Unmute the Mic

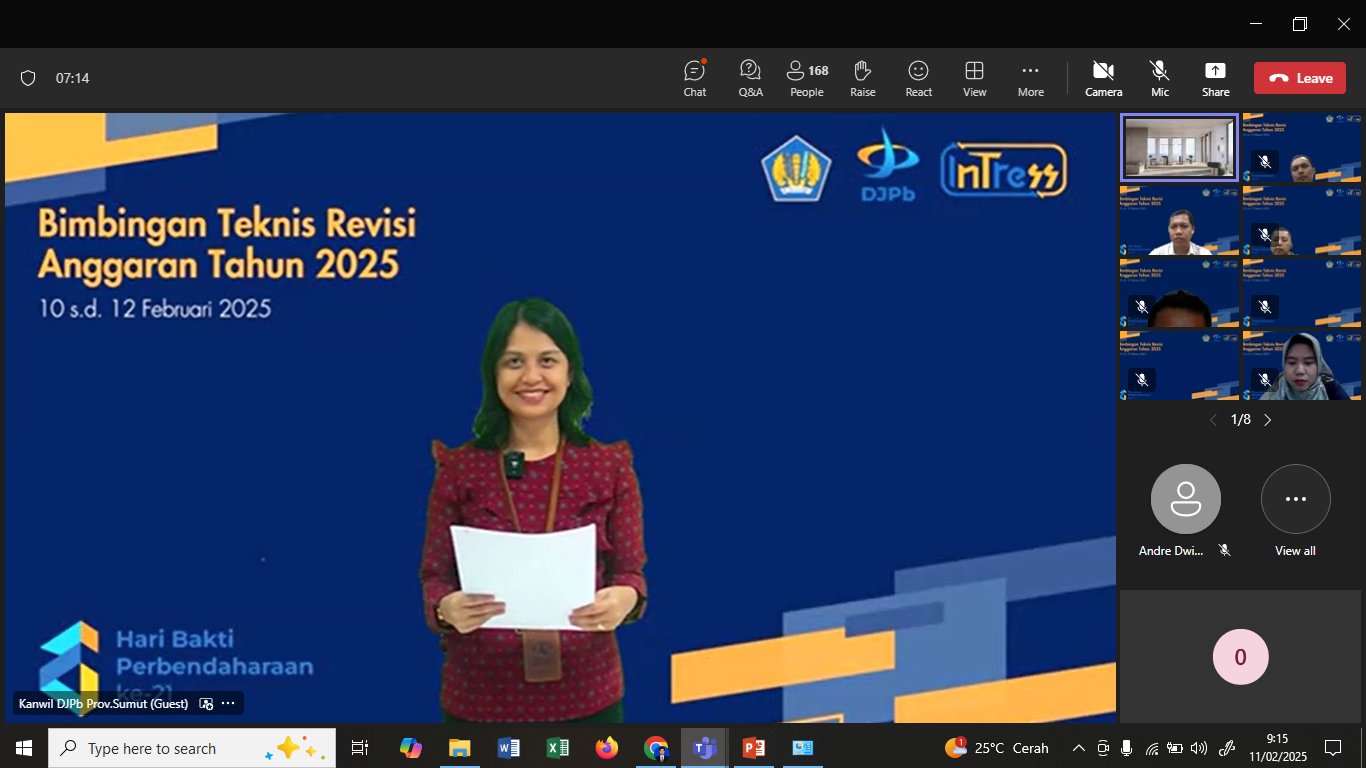pyautogui.click(x=1159, y=78)
